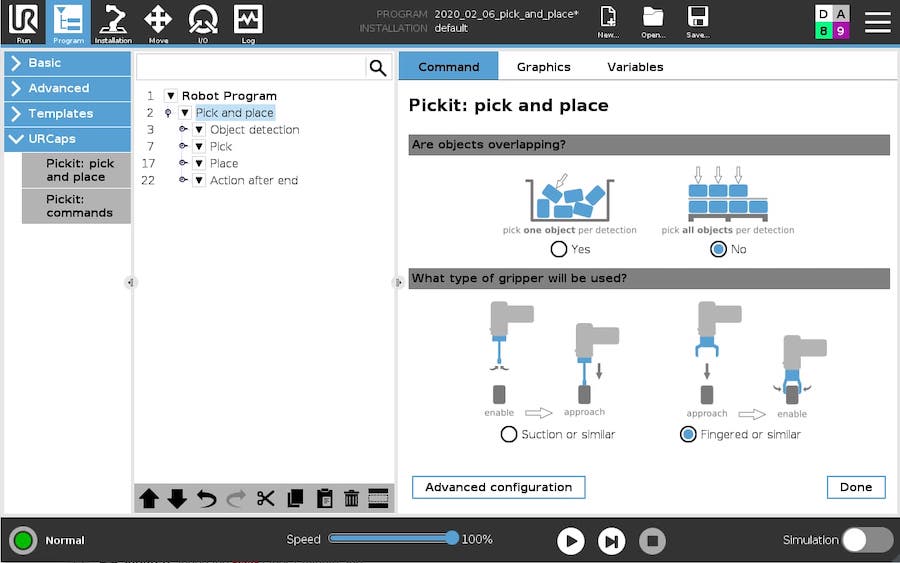Open the Move screen
Viewport: 900px width, 563px height.
point(158,23)
